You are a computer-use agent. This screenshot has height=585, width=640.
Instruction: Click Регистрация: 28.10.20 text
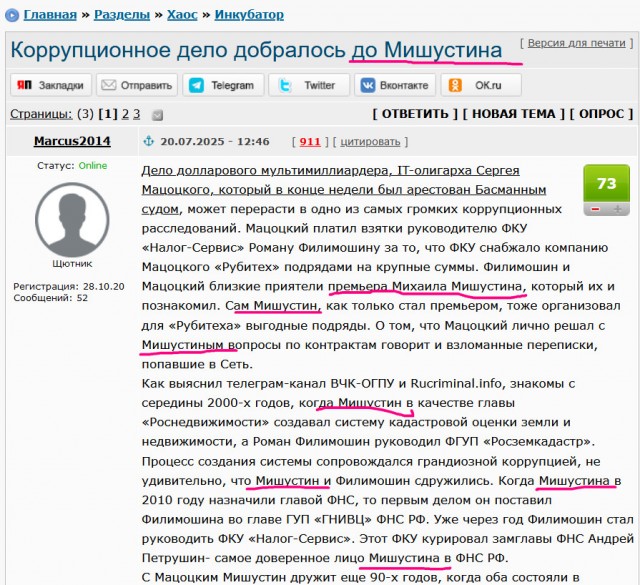69,286
